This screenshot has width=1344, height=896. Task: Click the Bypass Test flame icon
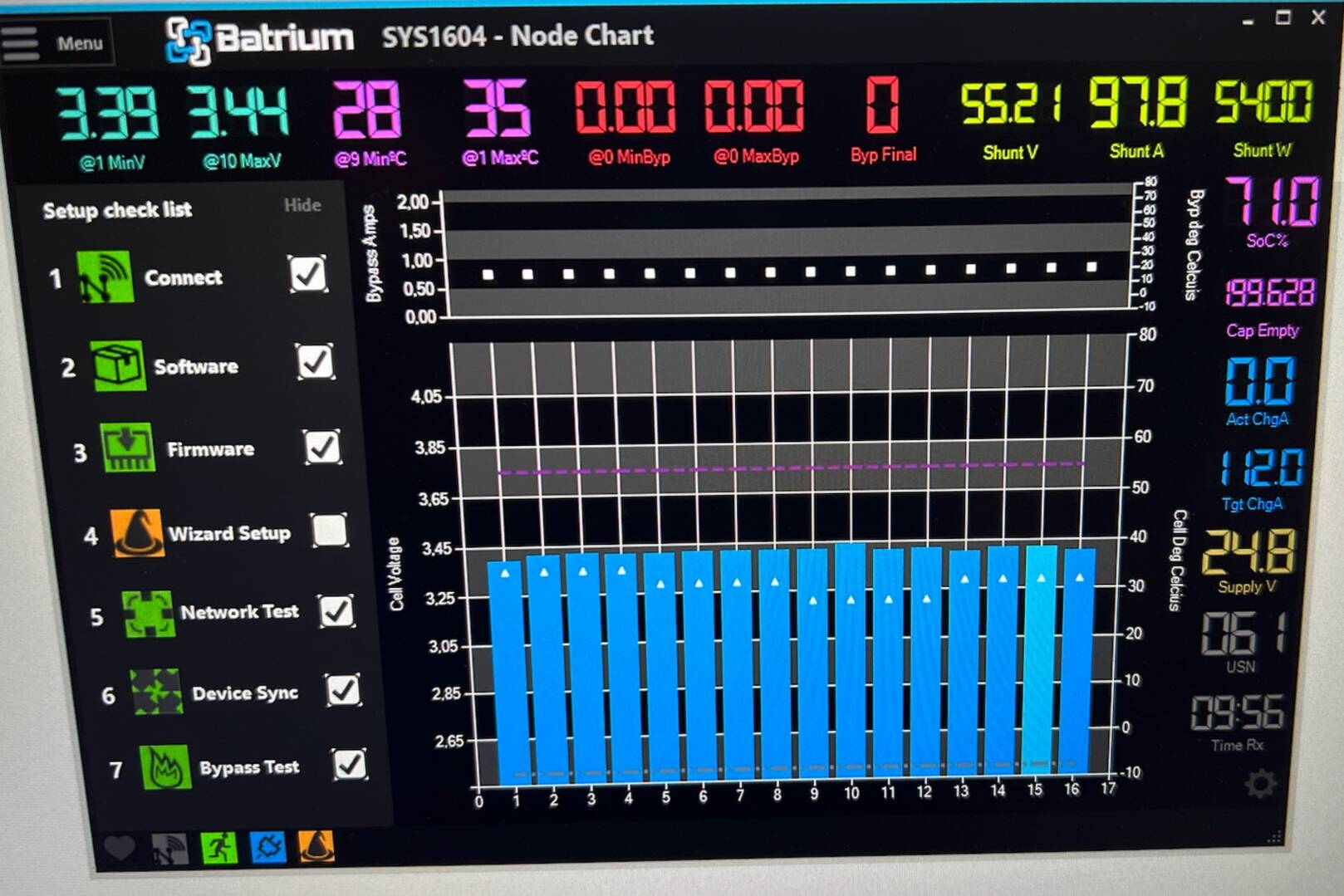click(x=164, y=767)
